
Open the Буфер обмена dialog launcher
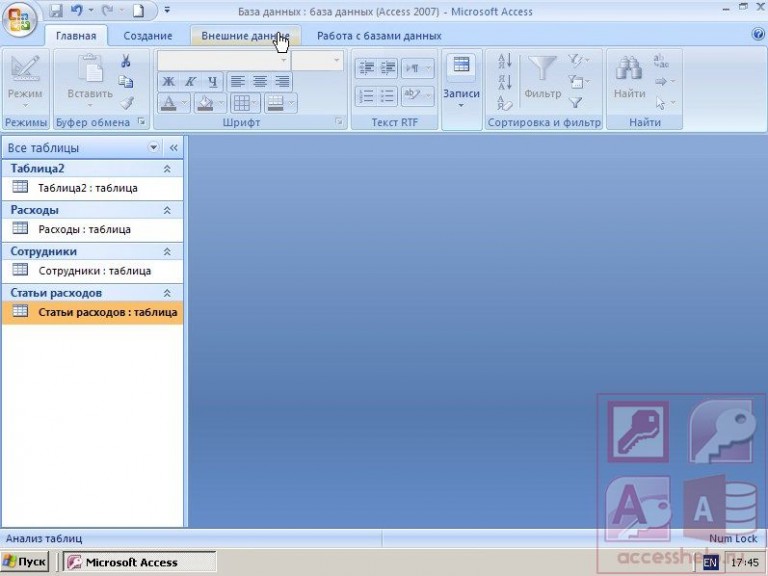click(142, 121)
